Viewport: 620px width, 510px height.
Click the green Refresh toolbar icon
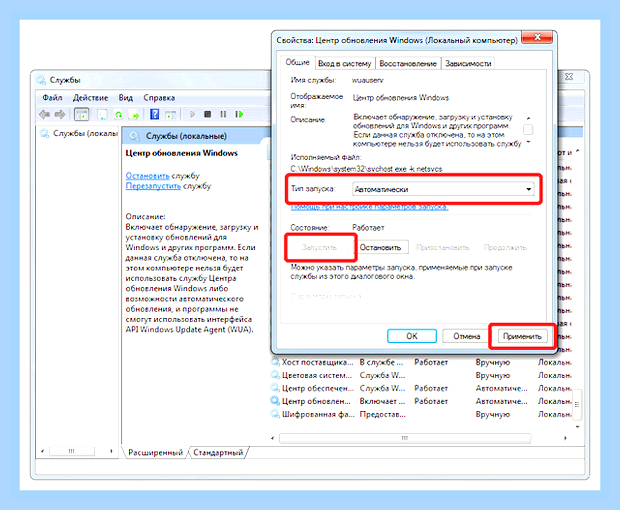tap(118, 115)
